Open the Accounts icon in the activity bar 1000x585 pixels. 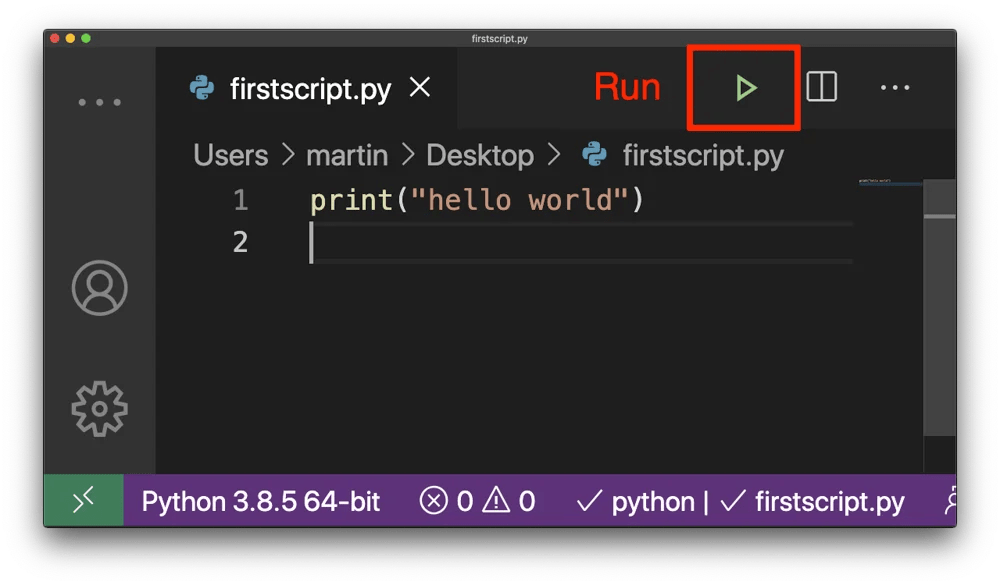coord(99,289)
